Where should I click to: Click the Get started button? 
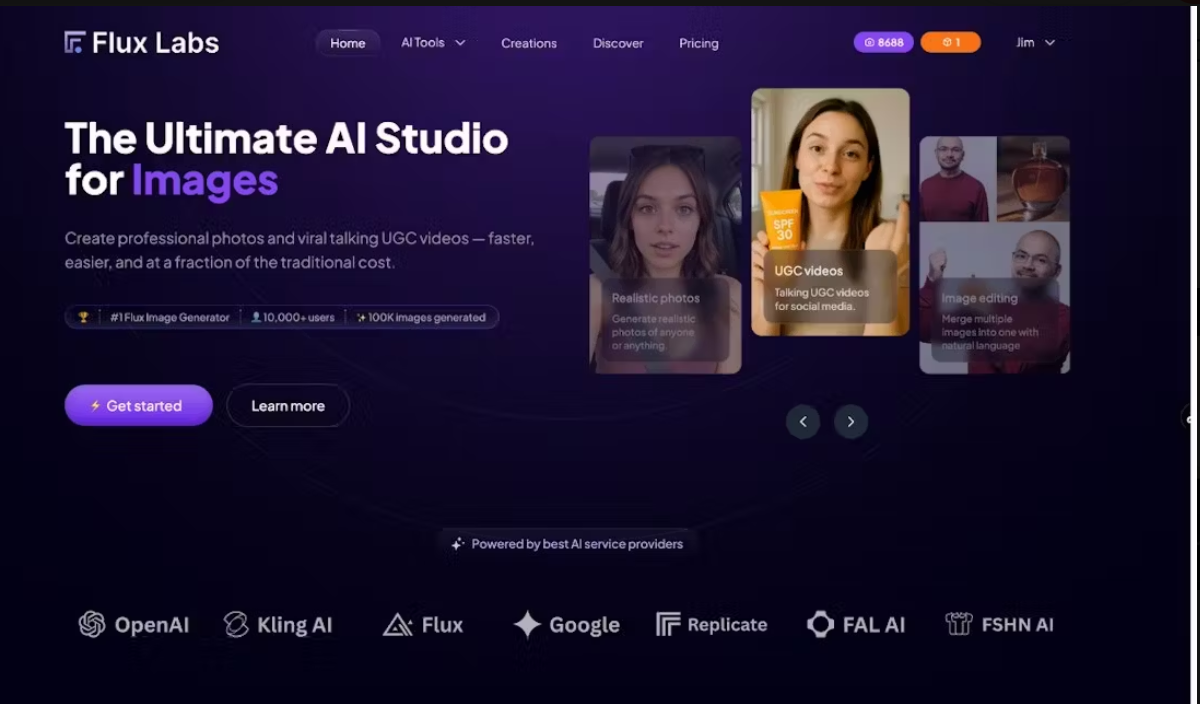pos(138,406)
